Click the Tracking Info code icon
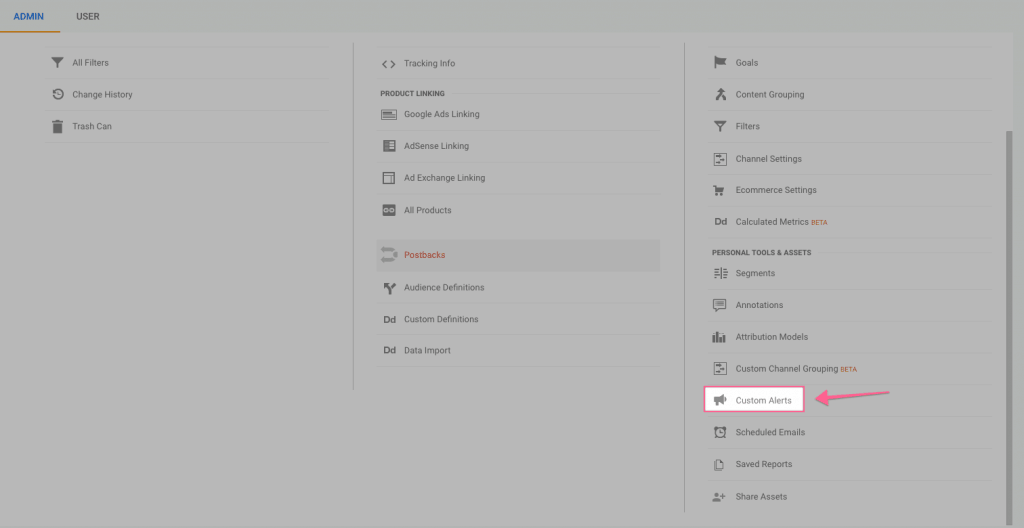Screen dimensions: 1024x528 [x=388, y=64]
